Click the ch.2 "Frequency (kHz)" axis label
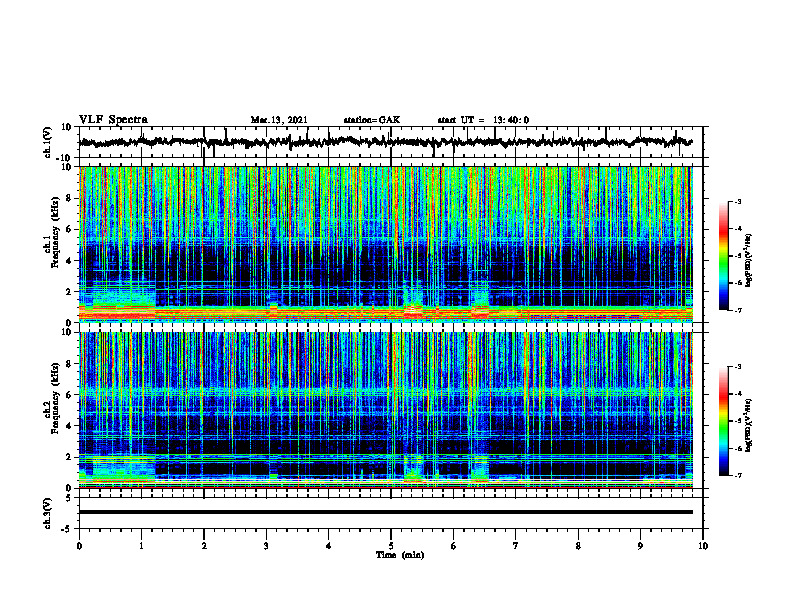This screenshot has height=612, width=792. point(56,399)
